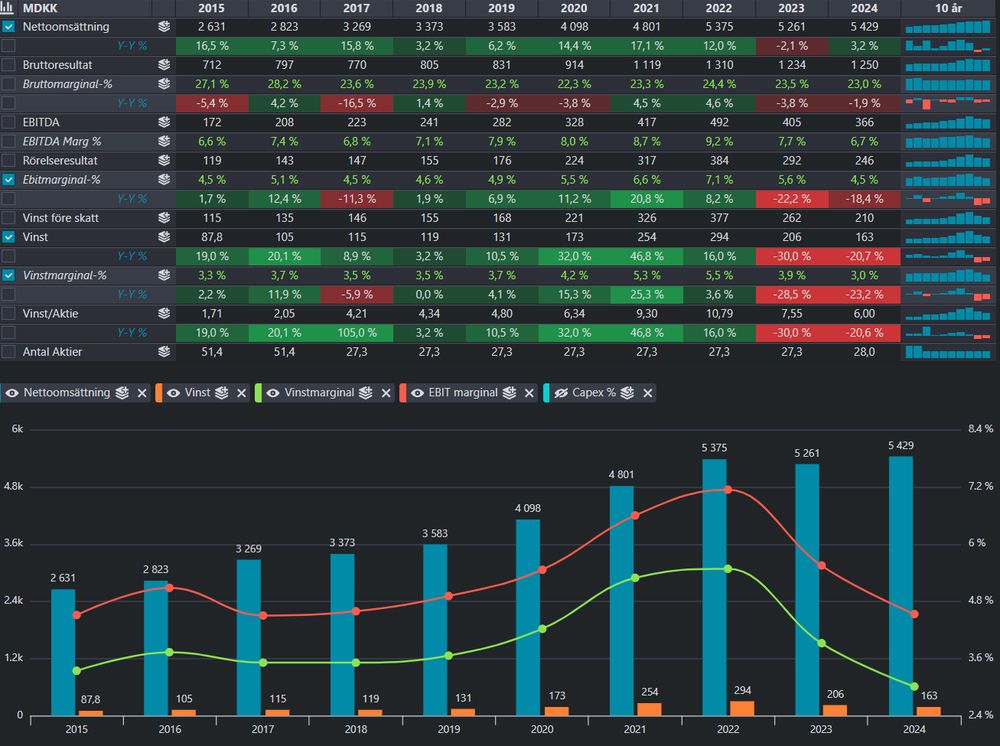Viewport: 1000px width, 746px height.
Task: Click the stack icon in Vinstmarginal legend chip
Action: 365,393
